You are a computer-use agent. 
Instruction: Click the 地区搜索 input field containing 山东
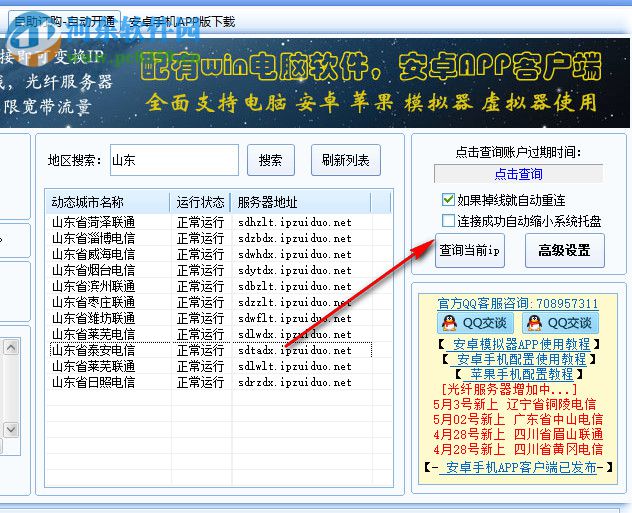click(x=174, y=160)
